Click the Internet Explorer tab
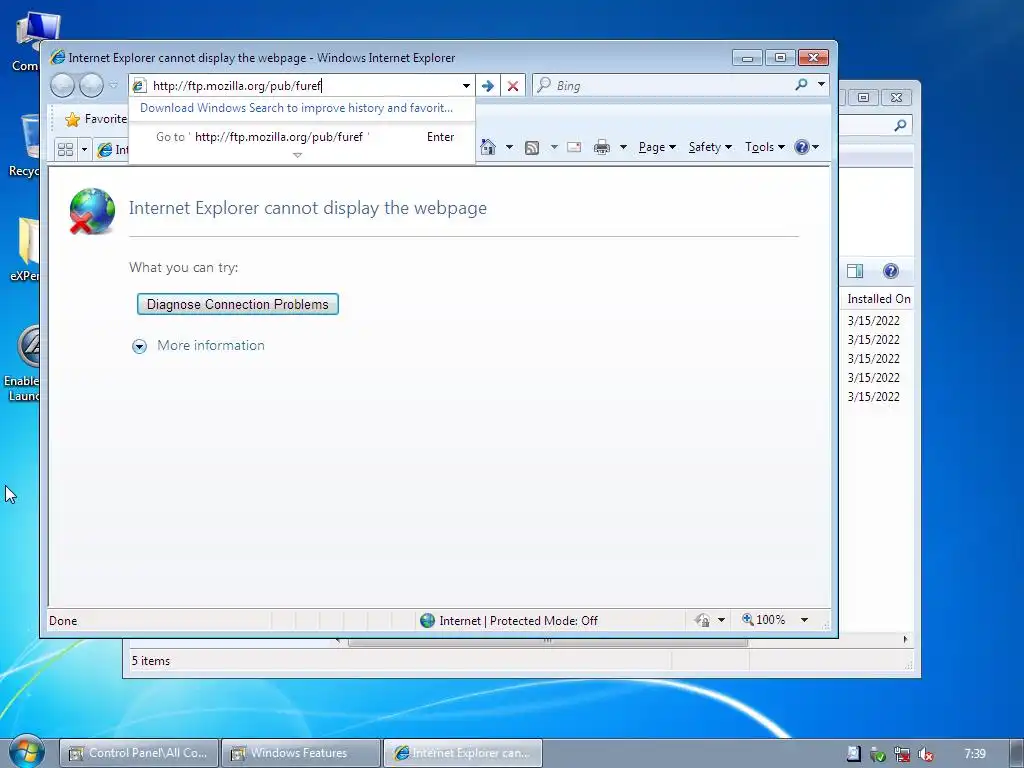This screenshot has height=768, width=1024. (x=112, y=150)
